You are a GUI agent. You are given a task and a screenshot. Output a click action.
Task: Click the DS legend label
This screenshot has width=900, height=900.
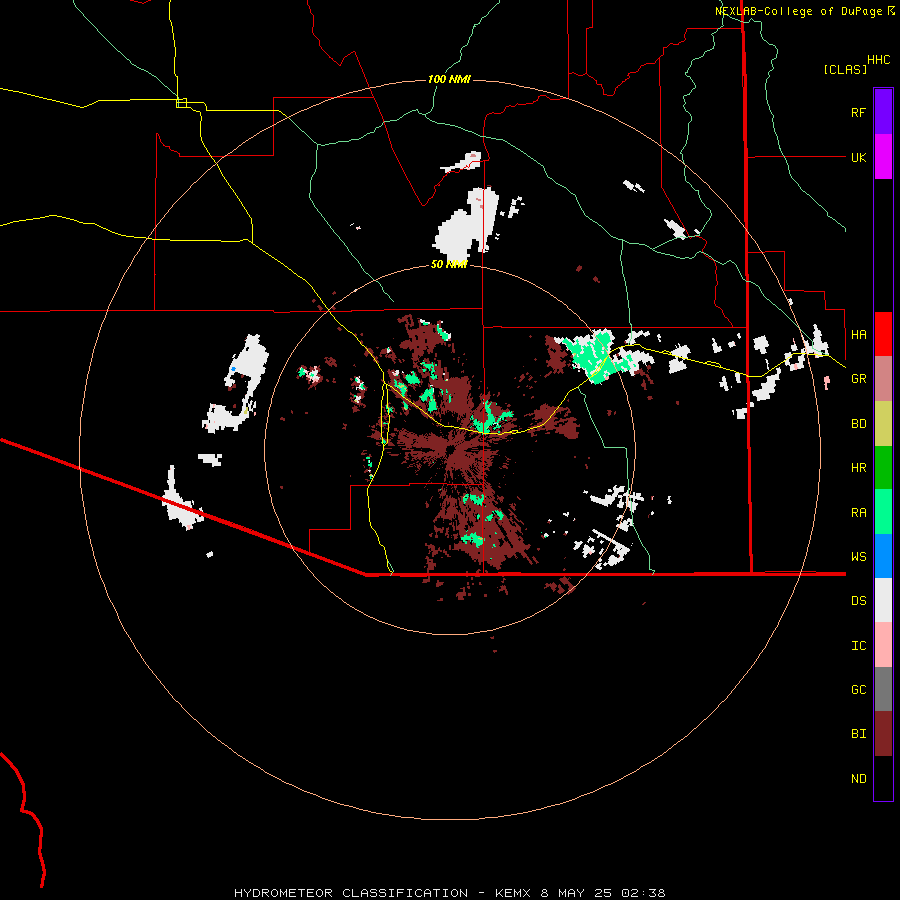tap(858, 601)
